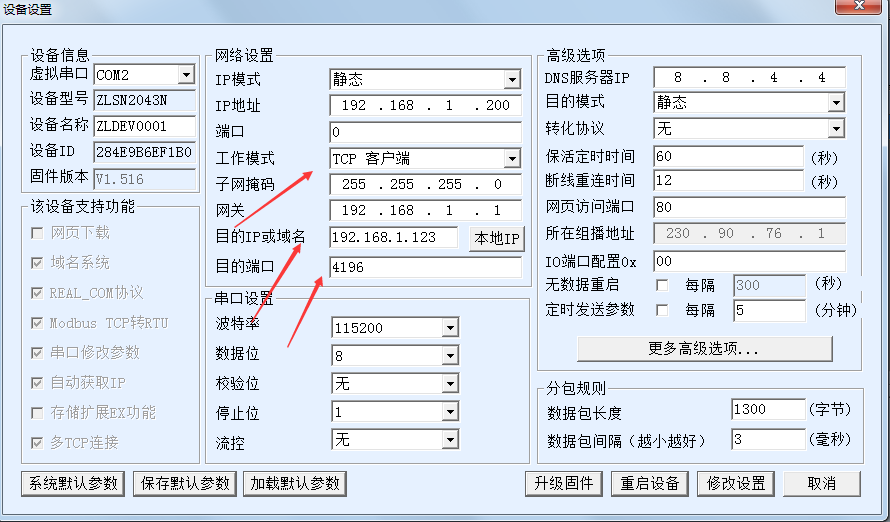Open 更多高级选项 settings

click(x=704, y=349)
